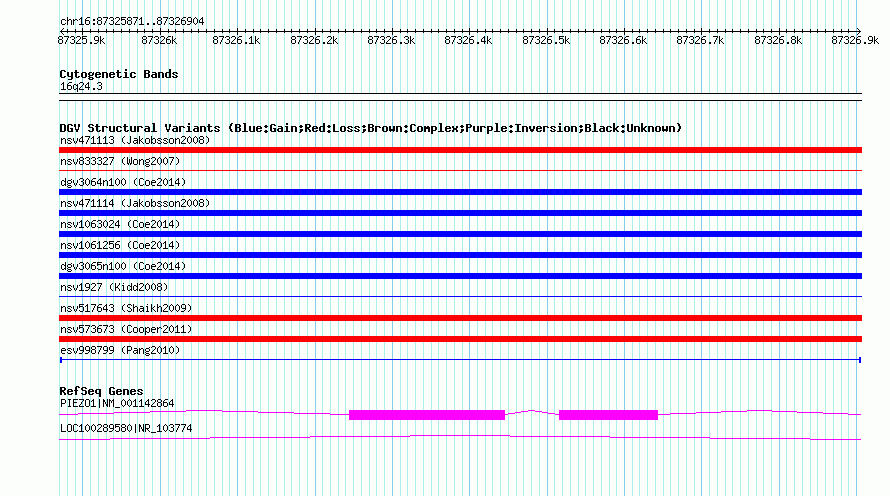Click the 87326.2k ruler tick label

[x=314, y=41]
